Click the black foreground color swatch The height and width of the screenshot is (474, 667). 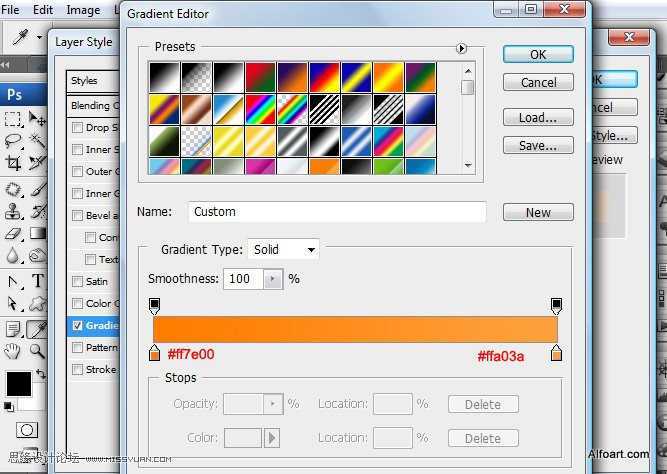coord(19,384)
